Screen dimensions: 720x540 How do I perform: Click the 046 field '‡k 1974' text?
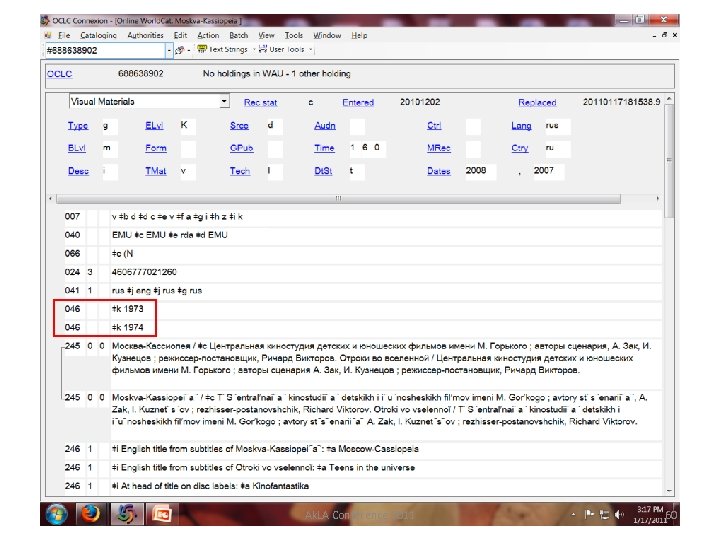point(128,327)
